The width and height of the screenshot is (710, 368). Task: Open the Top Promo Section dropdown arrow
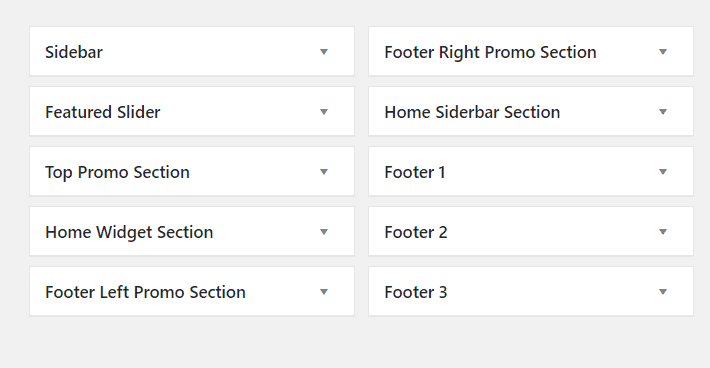click(324, 172)
